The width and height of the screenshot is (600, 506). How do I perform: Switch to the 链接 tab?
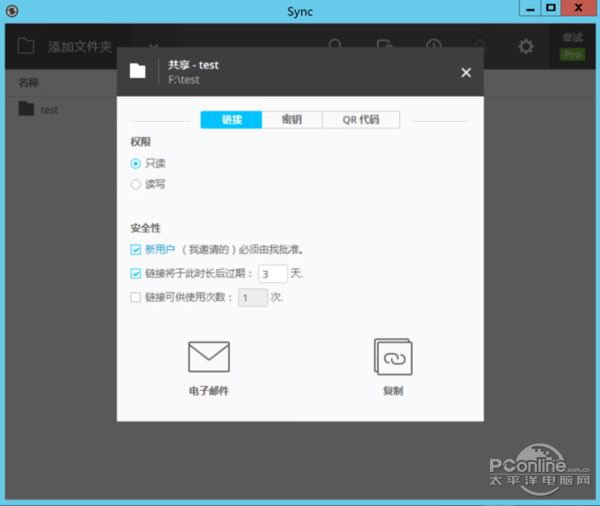pos(231,120)
